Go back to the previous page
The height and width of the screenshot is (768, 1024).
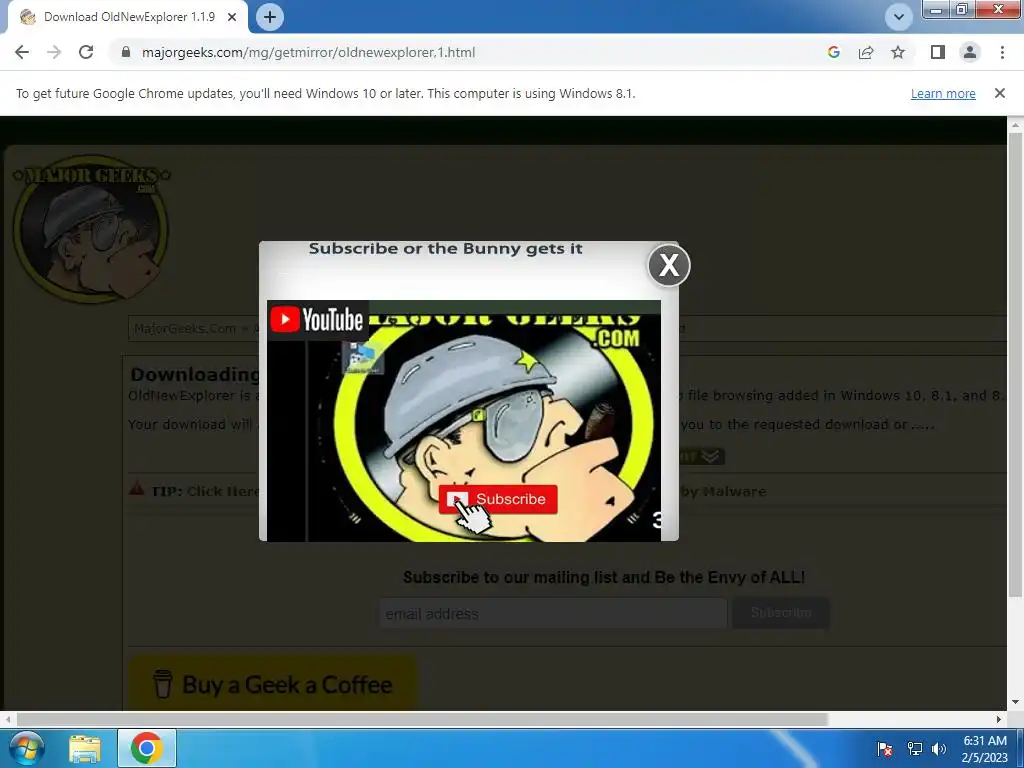22,52
